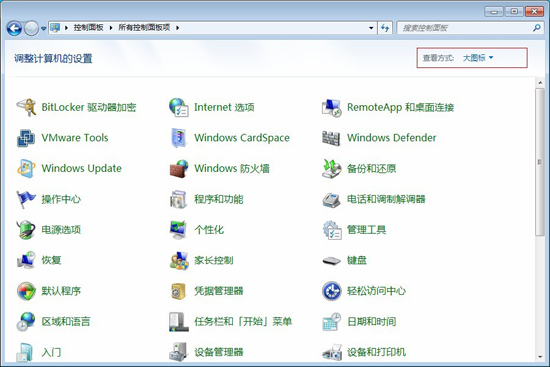Open the 管理工具 icon
The width and height of the screenshot is (550, 367).
331,230
